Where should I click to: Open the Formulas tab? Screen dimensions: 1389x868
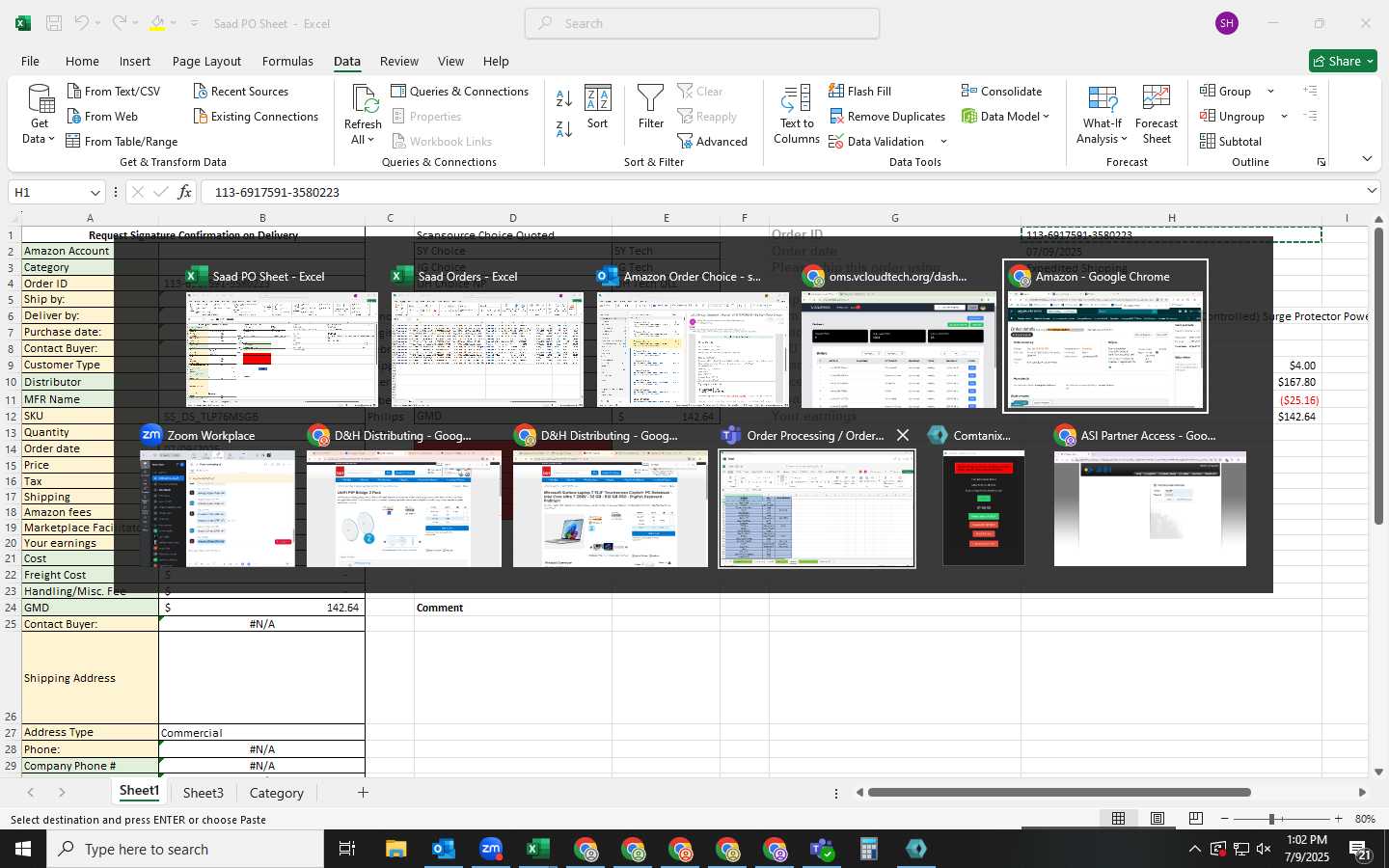[287, 61]
